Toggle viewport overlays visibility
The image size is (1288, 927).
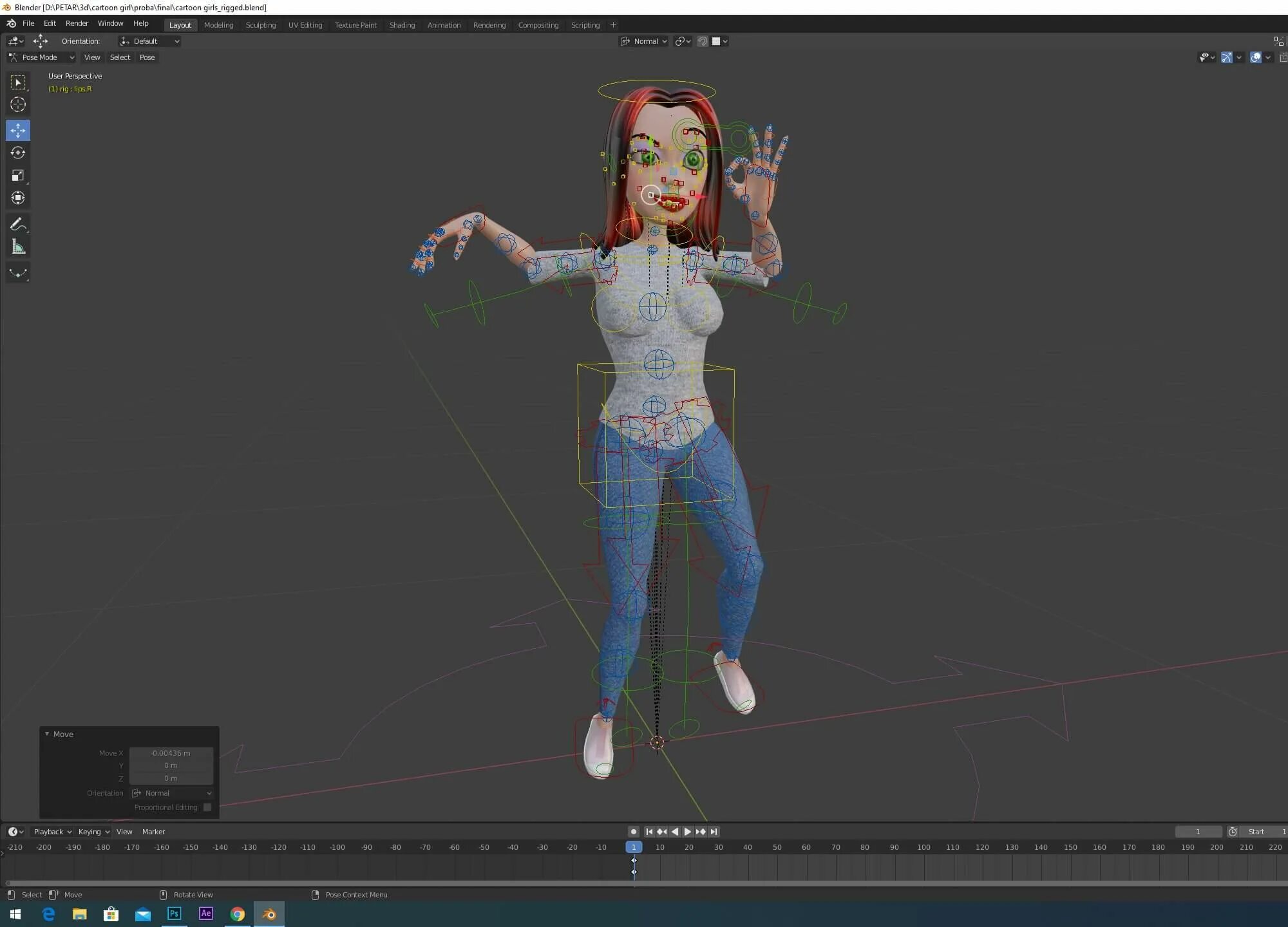1255,57
